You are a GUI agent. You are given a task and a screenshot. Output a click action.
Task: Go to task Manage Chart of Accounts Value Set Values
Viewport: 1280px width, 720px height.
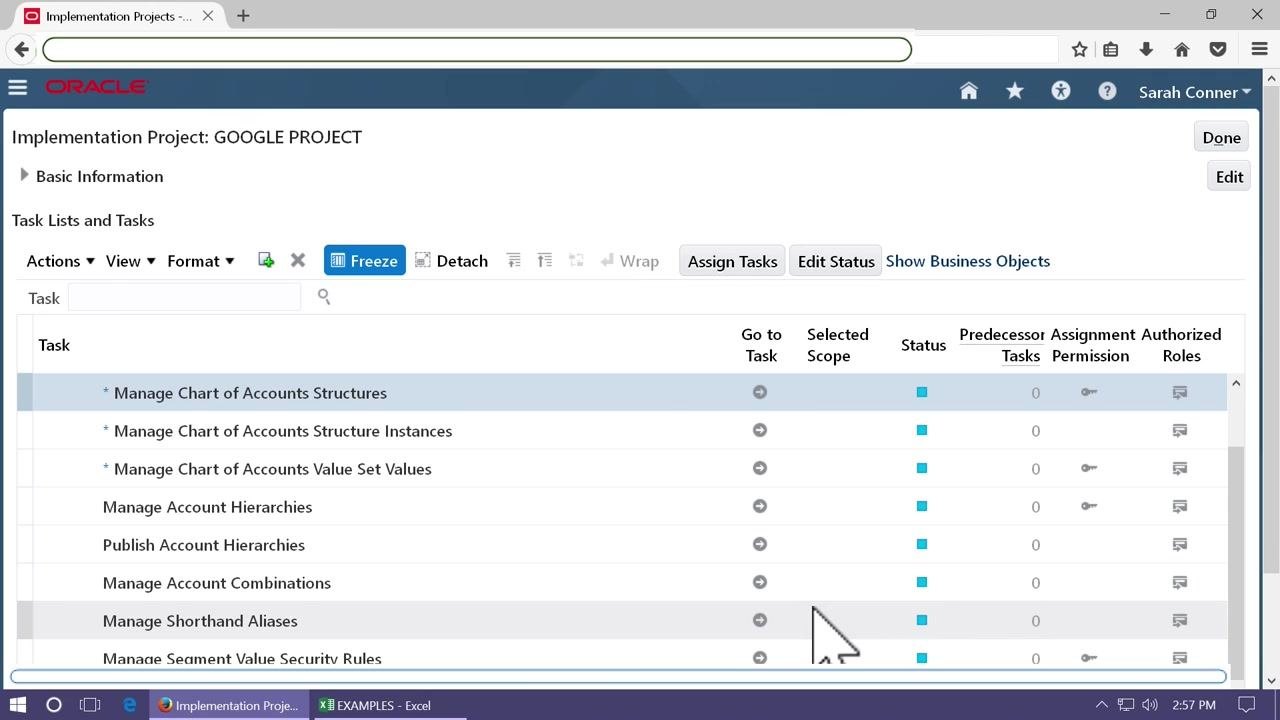760,468
